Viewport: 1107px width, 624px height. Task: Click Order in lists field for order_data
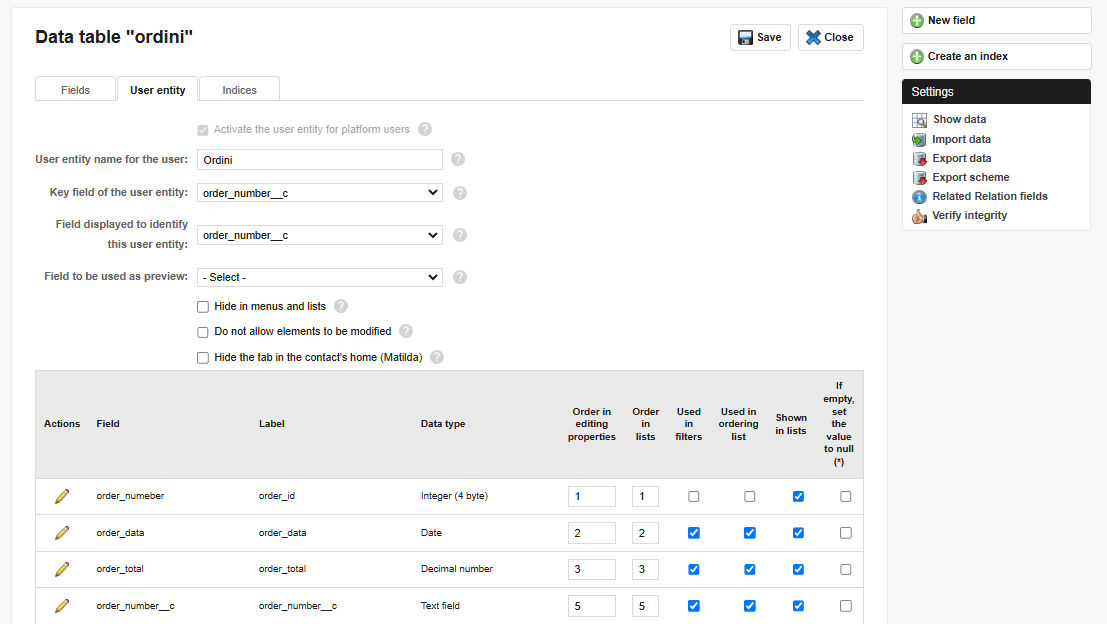pos(645,533)
